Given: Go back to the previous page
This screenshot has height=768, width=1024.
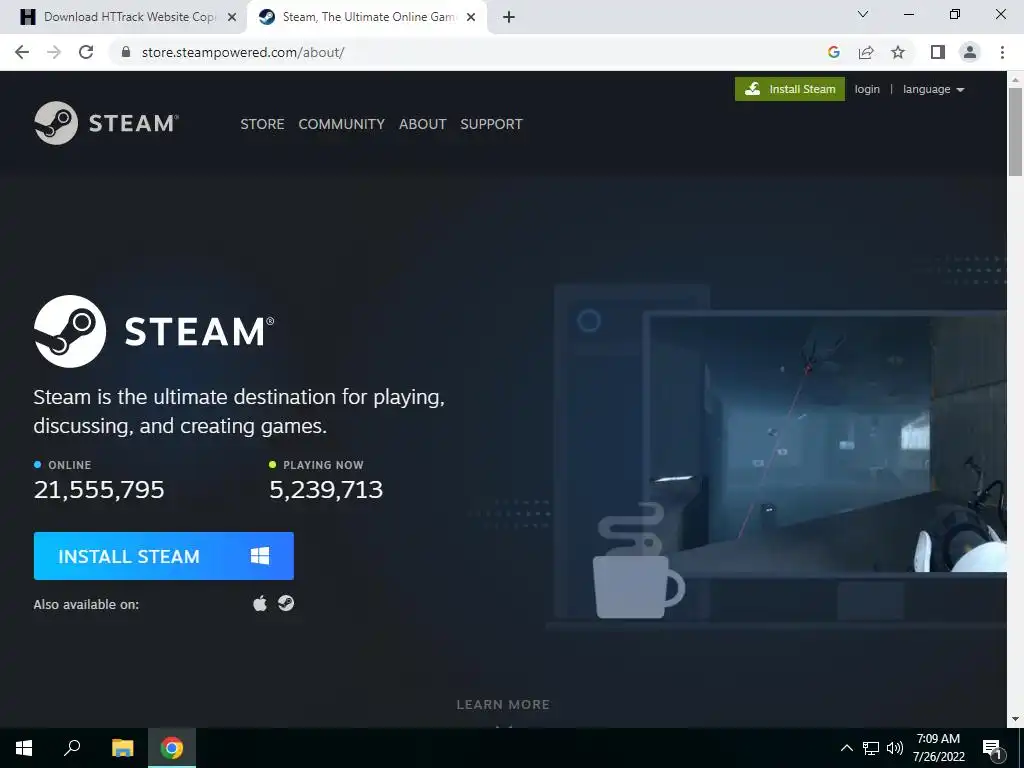Looking at the screenshot, I should [x=22, y=52].
